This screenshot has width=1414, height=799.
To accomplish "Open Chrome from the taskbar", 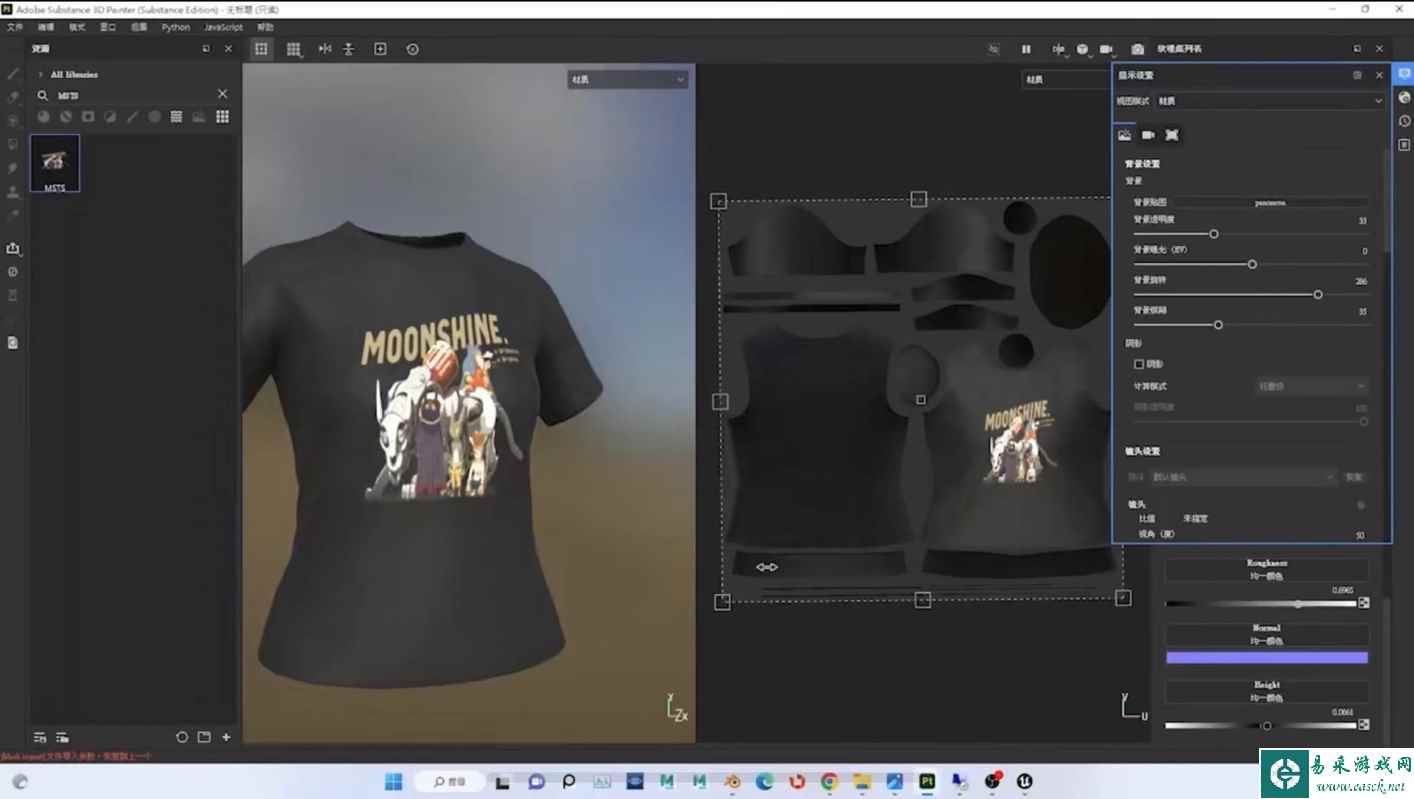I will click(x=829, y=781).
